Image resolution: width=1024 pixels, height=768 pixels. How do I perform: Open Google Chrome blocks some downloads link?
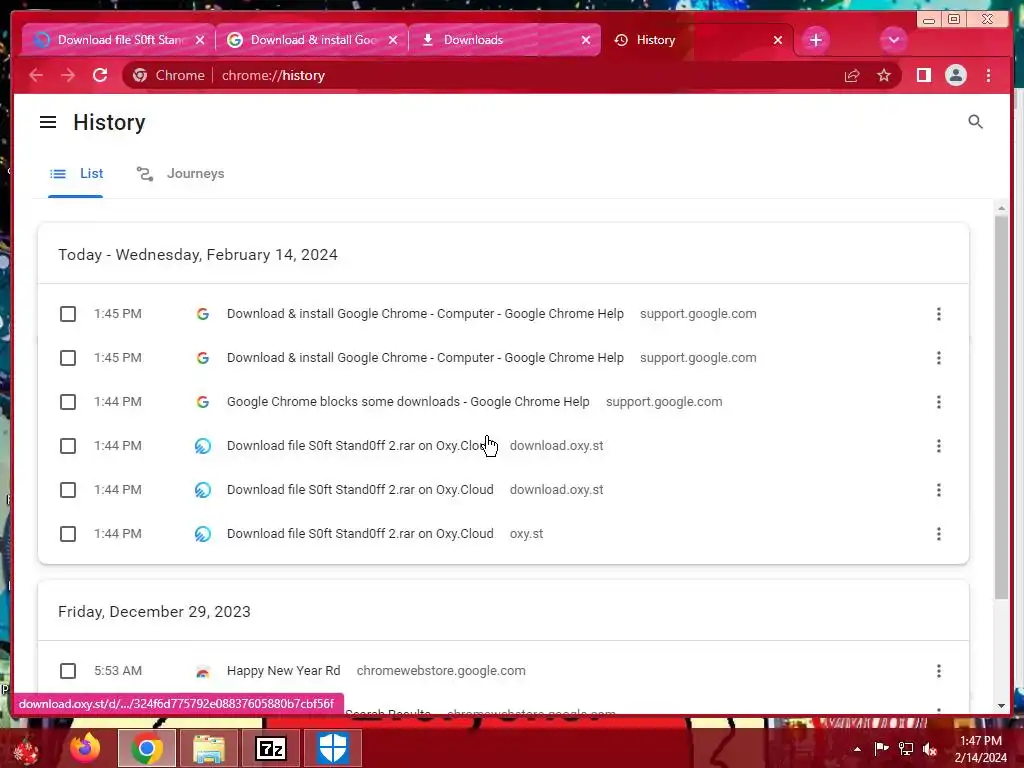coord(408,402)
